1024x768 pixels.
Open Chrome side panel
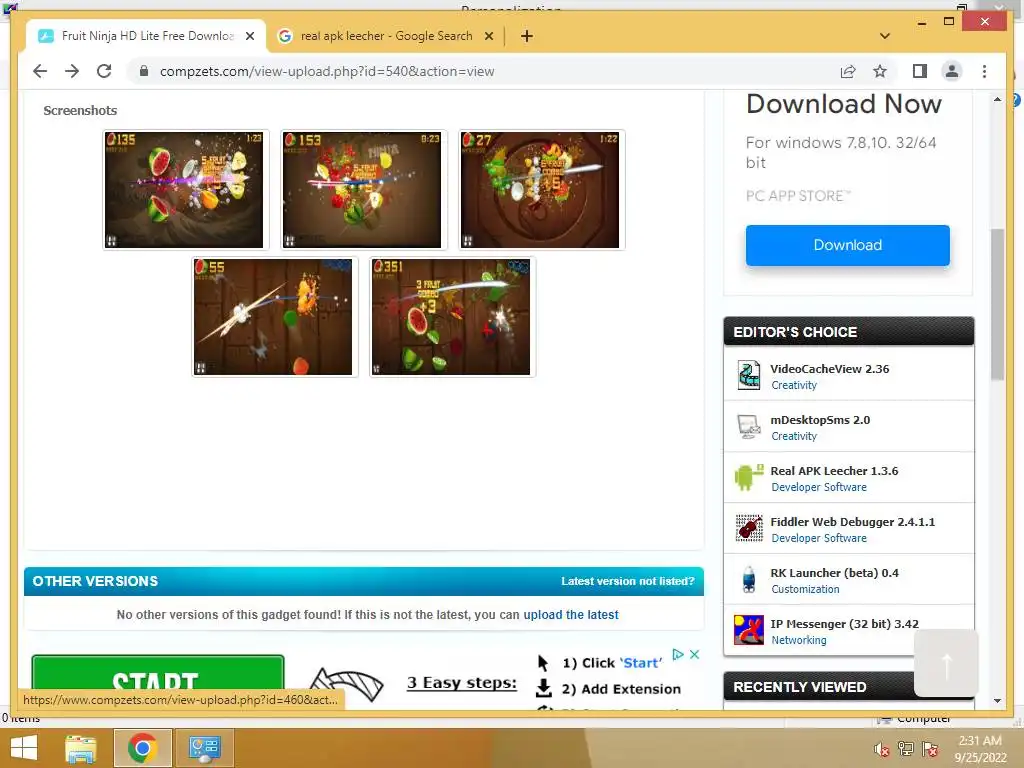pyautogui.click(x=920, y=71)
